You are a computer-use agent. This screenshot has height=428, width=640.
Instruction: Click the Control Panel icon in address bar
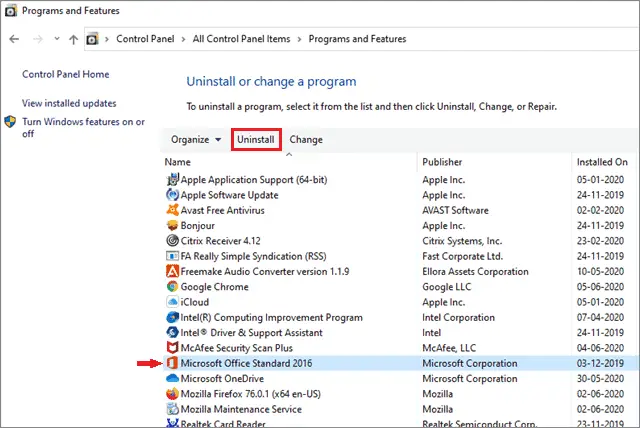pos(93,39)
